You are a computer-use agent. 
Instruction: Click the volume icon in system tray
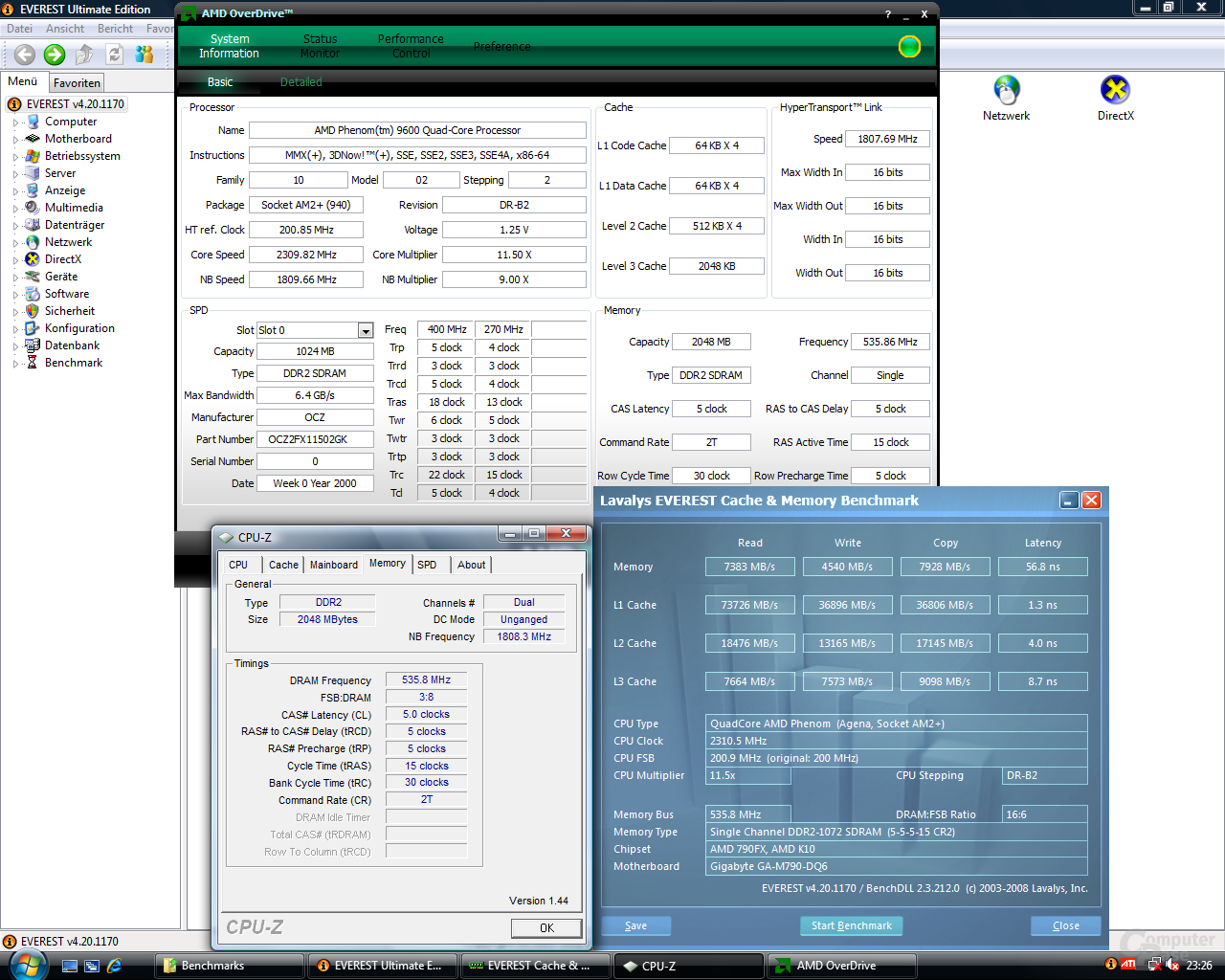(x=1173, y=966)
